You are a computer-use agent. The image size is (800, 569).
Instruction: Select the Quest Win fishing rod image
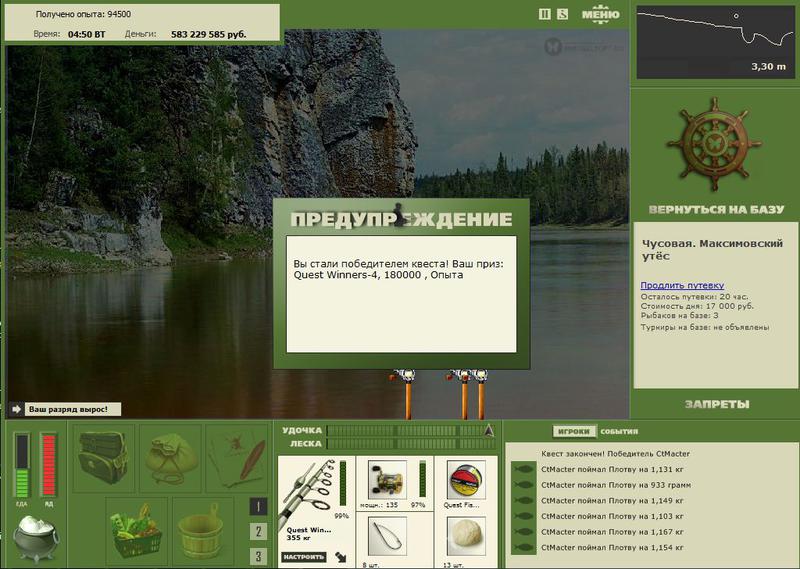[x=308, y=490]
